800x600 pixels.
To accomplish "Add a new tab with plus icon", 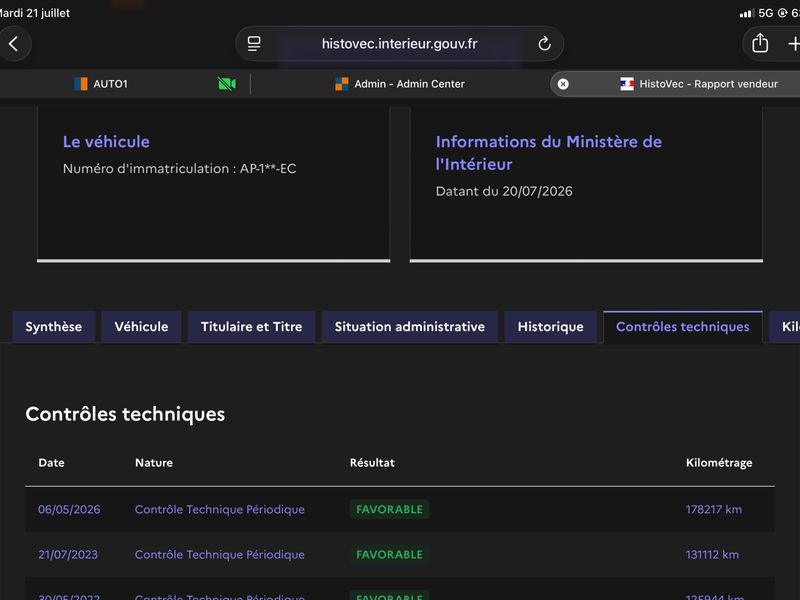I will pos(793,44).
